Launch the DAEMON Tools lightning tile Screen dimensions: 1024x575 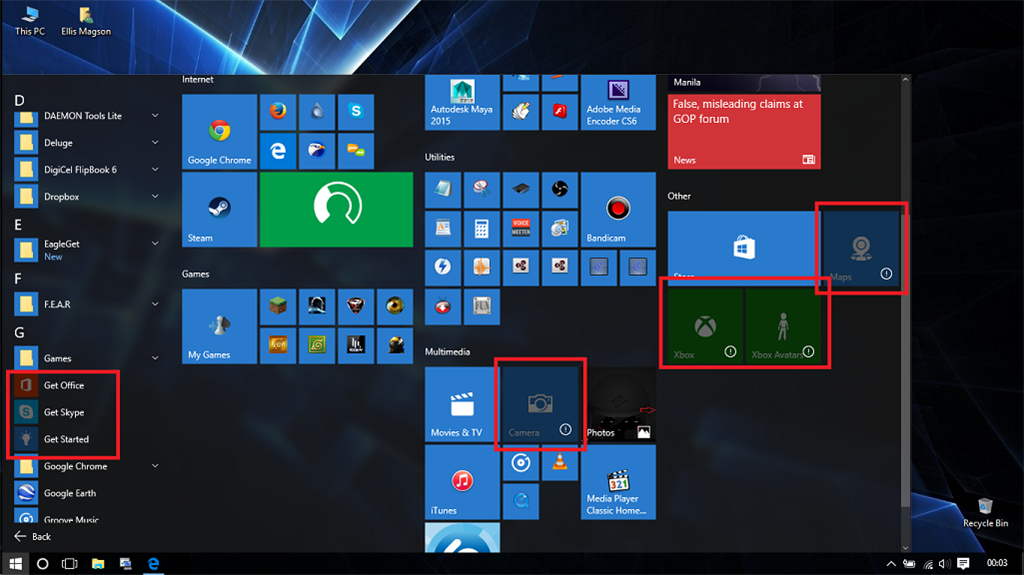point(443,268)
